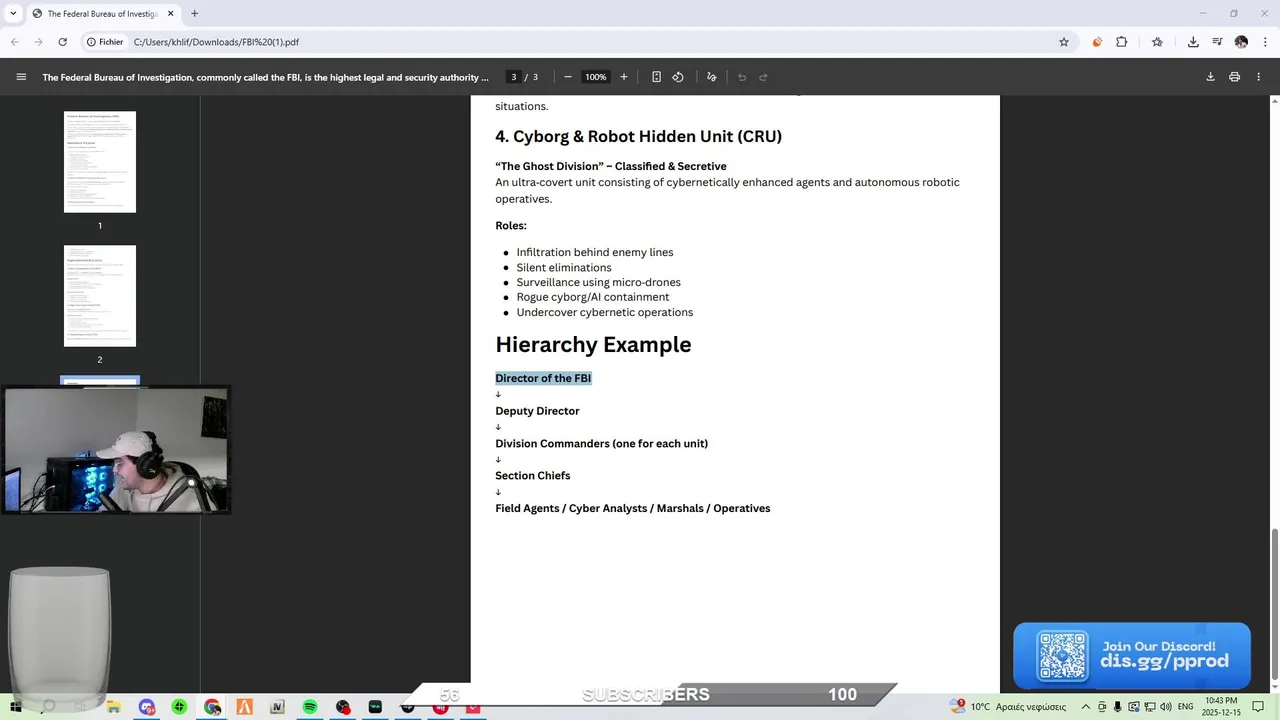1280x720 pixels.
Task: Click Infiltration behind enemy lines bullet
Action: [595, 252]
